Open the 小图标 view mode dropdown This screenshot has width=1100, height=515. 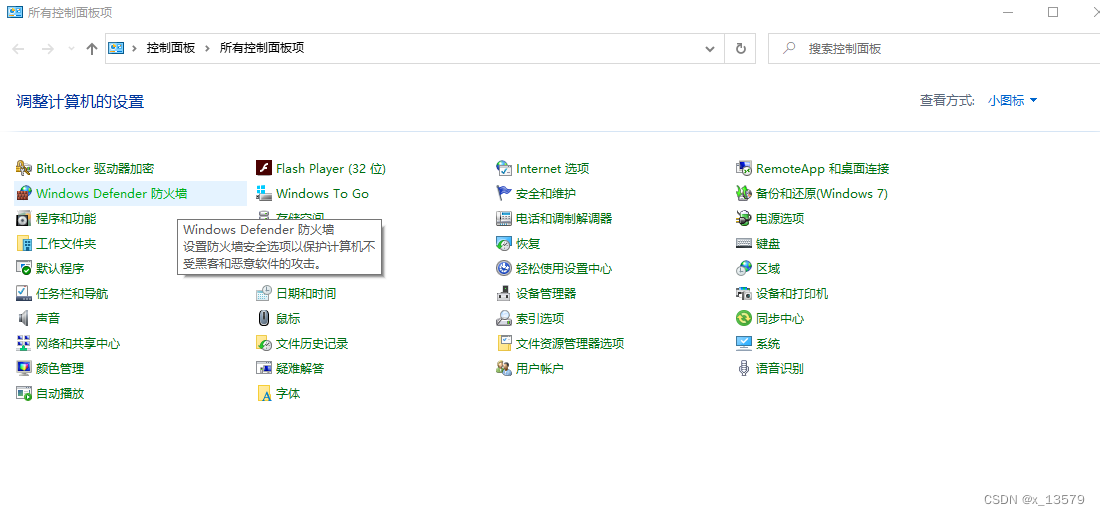[x=1012, y=101]
